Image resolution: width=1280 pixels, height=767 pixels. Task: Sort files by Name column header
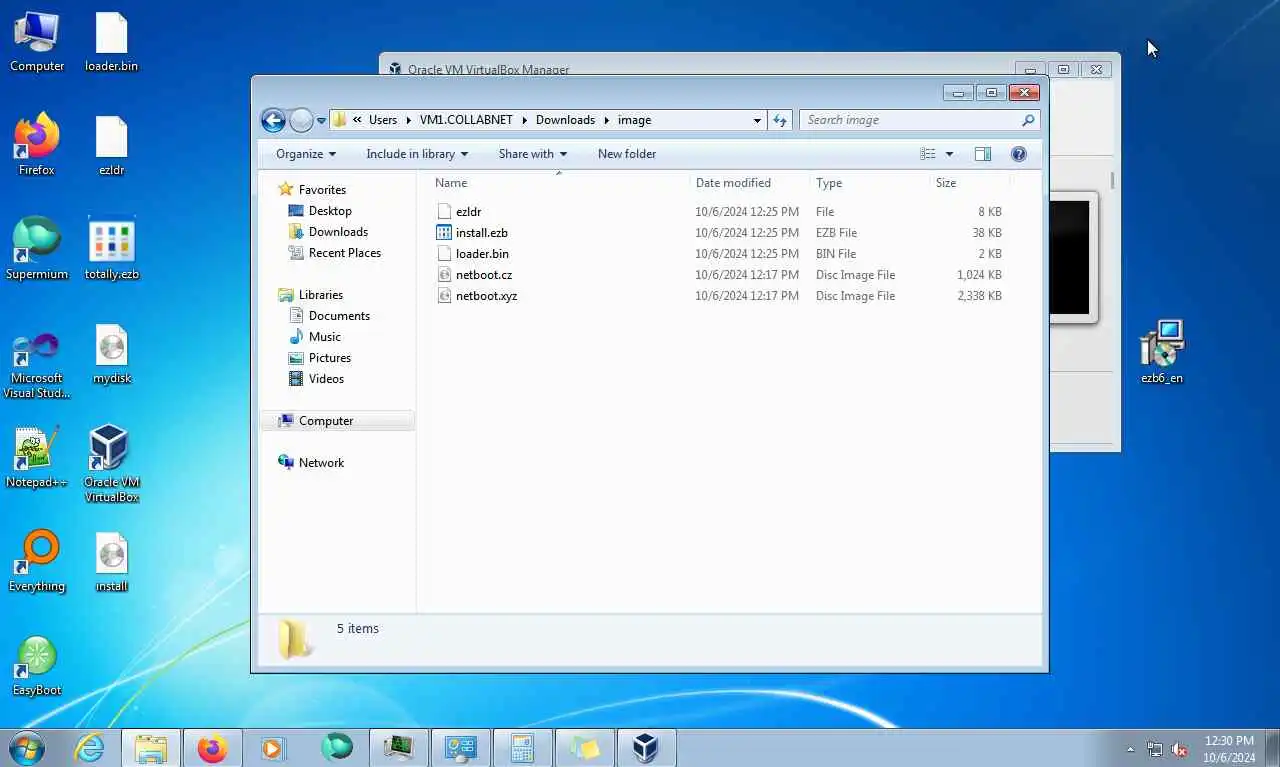point(559,183)
